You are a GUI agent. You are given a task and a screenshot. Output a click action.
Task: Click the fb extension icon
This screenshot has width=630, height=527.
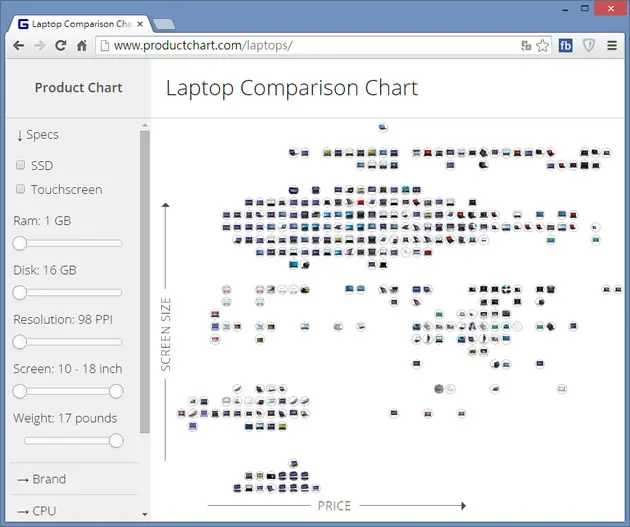565,45
